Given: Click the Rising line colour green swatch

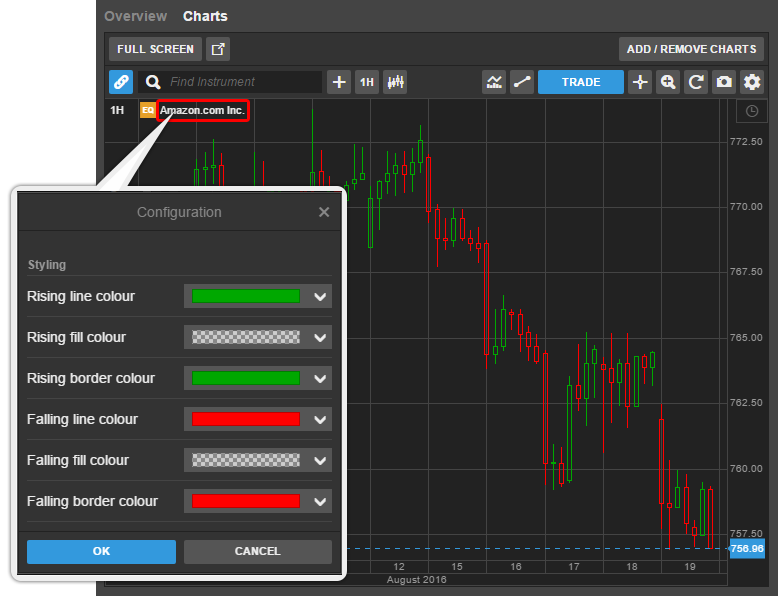Looking at the screenshot, I should pos(246,297).
